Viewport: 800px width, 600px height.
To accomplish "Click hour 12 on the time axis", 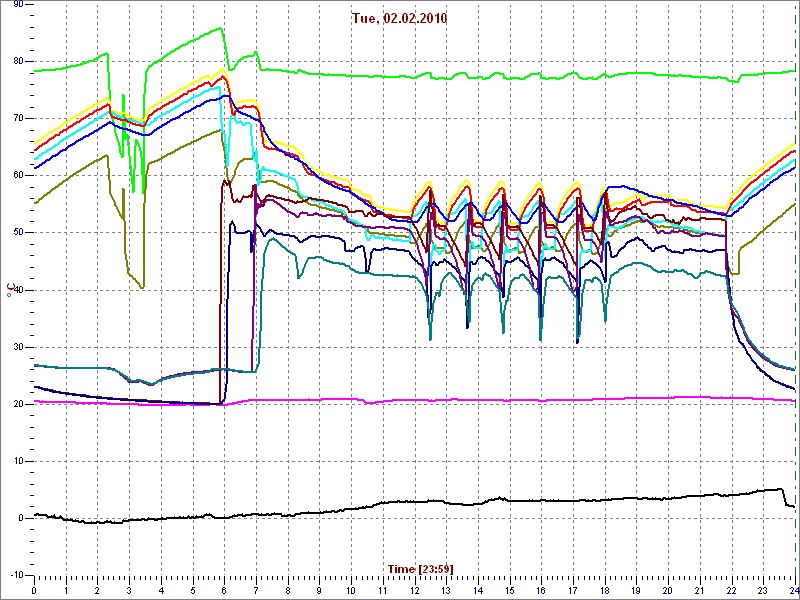I will [x=414, y=589].
